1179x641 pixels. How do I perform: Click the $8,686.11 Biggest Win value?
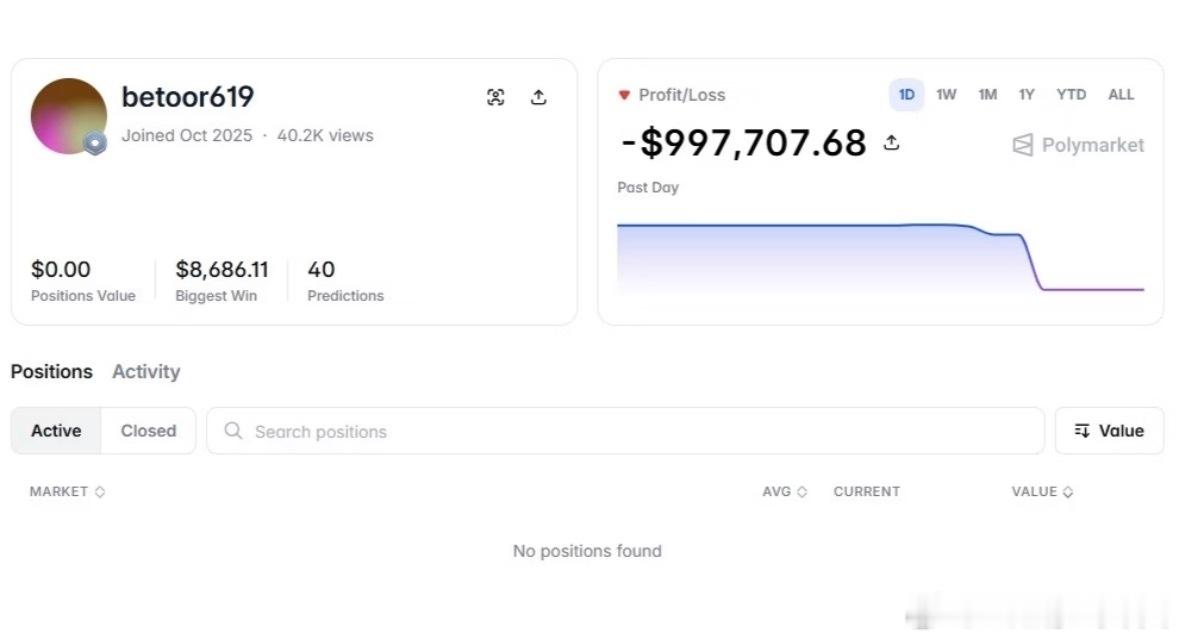[x=222, y=269]
